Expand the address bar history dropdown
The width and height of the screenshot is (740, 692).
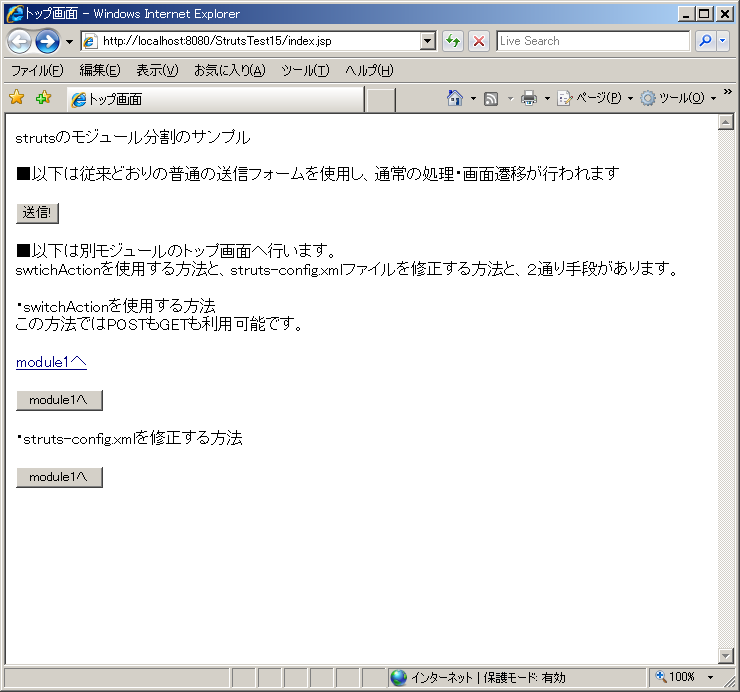[x=428, y=41]
